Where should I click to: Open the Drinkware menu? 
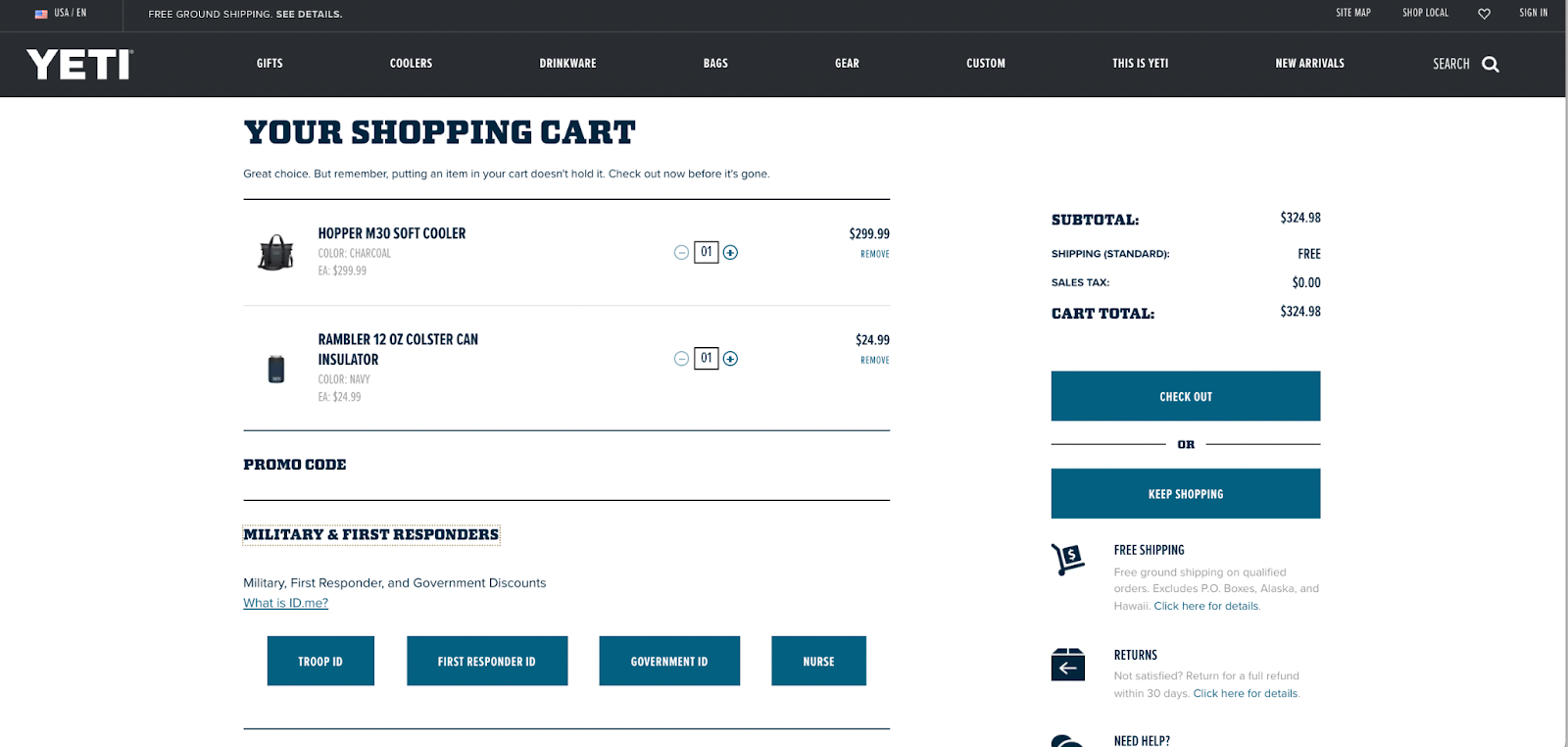pyautogui.click(x=567, y=64)
